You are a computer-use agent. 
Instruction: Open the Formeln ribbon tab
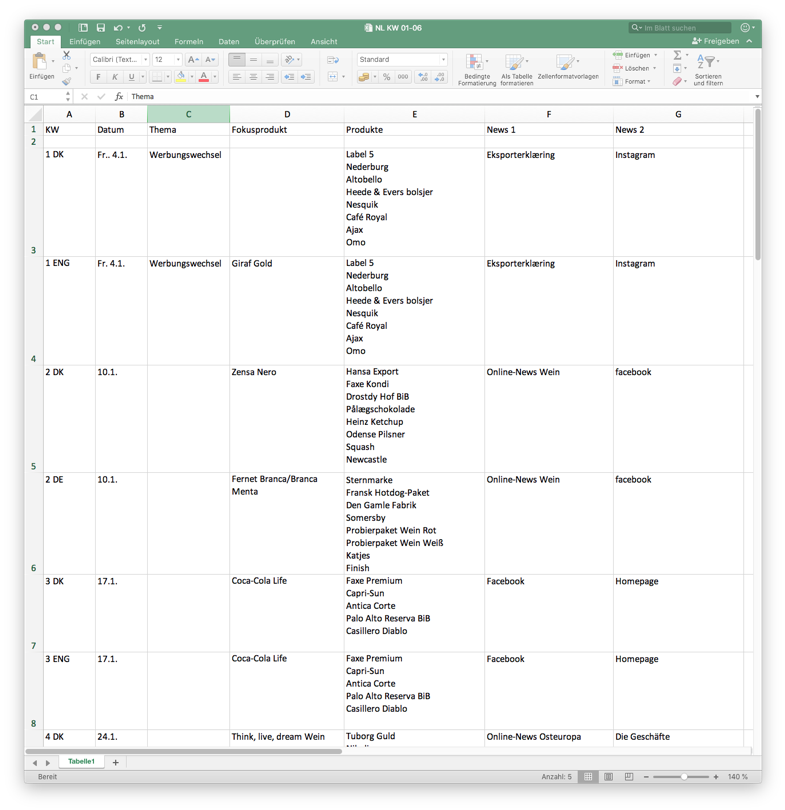[188, 42]
